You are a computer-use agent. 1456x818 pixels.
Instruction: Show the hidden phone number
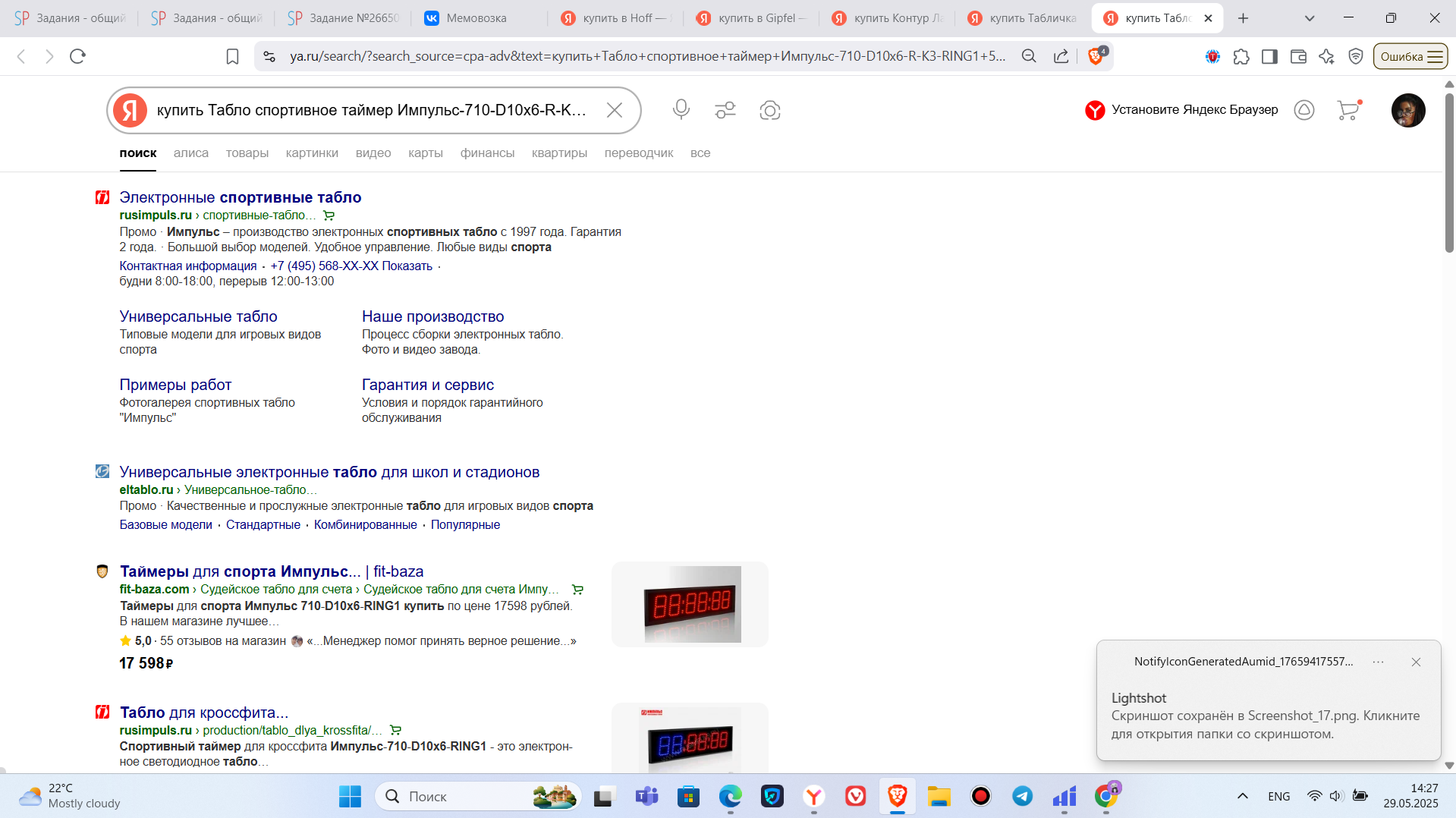point(407,266)
